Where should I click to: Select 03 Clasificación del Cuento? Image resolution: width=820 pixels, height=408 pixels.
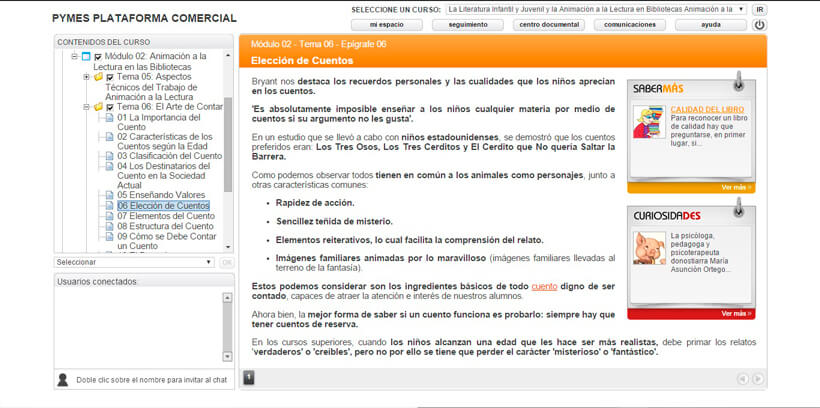[169, 156]
